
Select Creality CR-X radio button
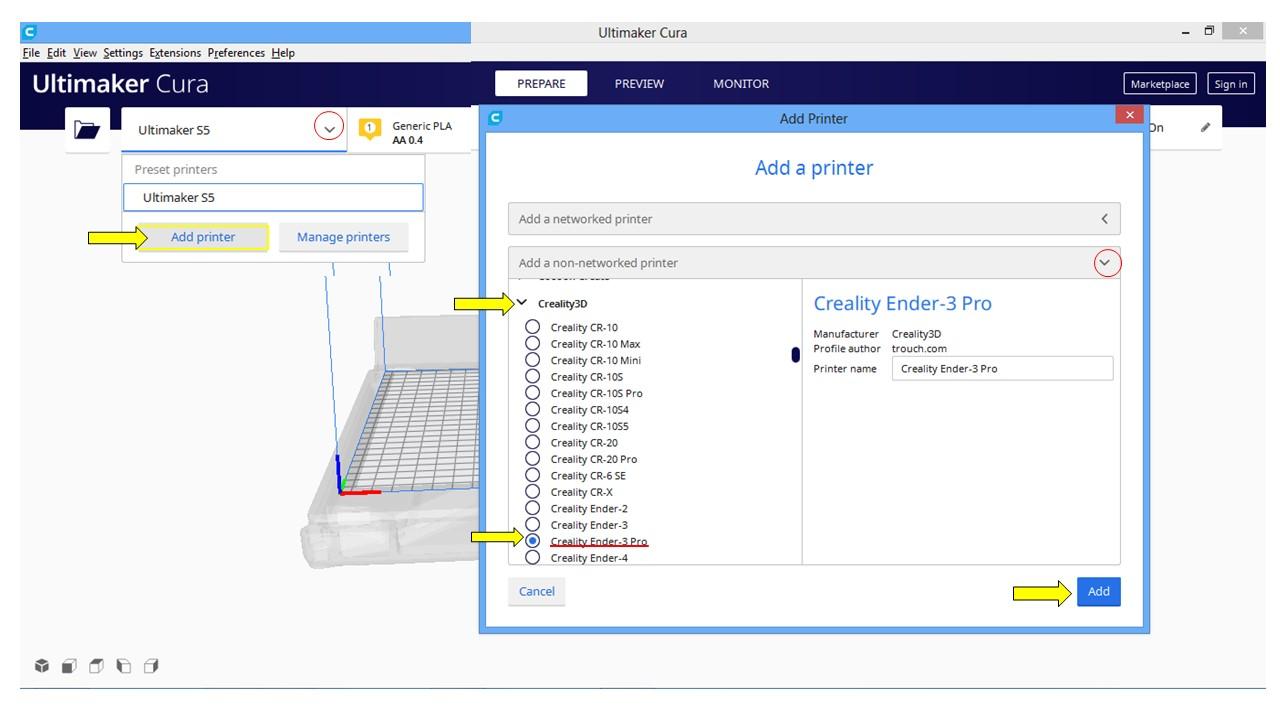[x=532, y=491]
